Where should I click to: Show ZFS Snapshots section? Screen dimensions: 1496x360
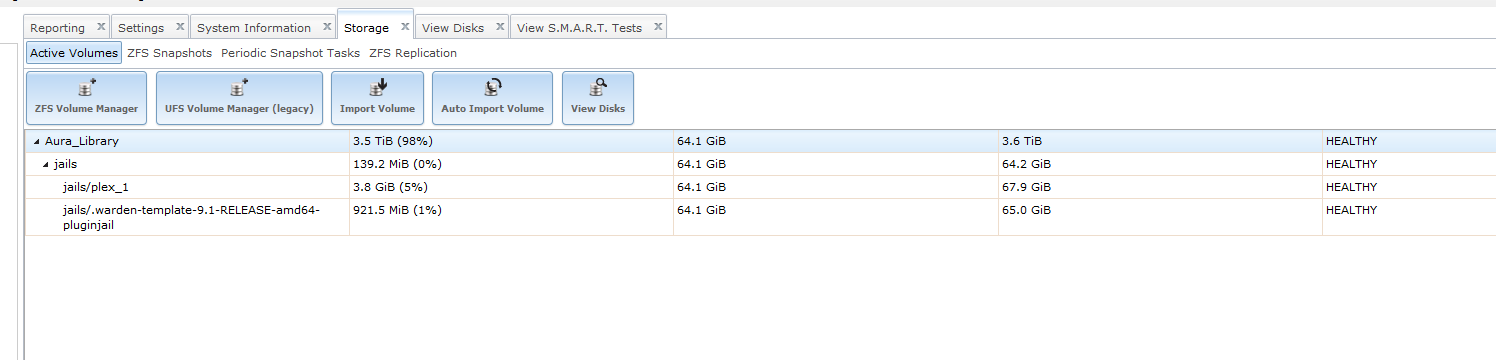pos(170,53)
